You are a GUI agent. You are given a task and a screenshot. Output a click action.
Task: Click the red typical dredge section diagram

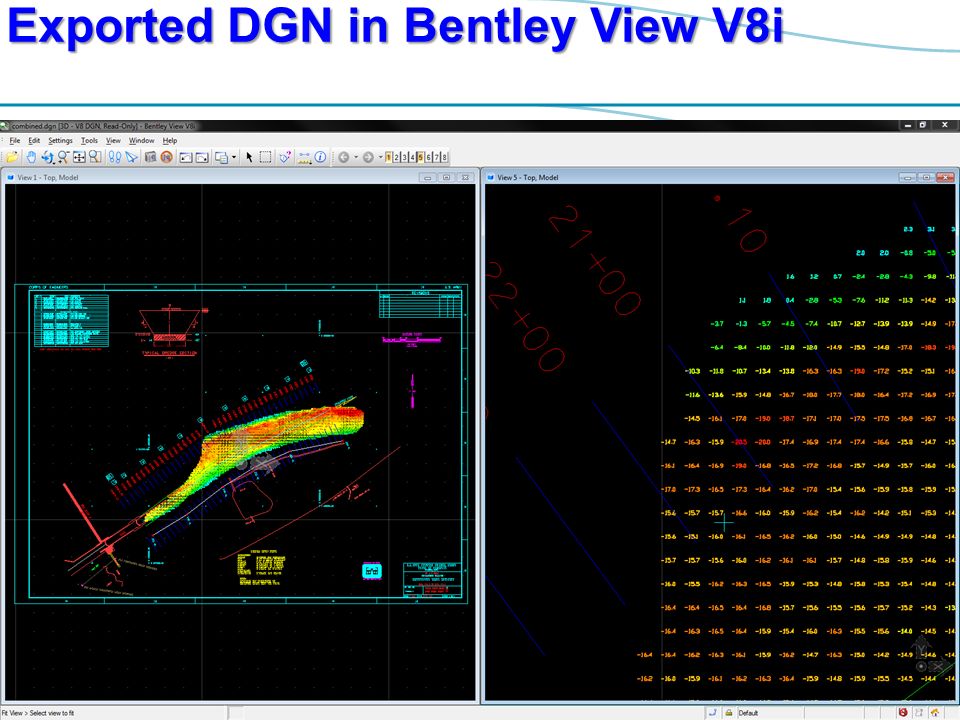pyautogui.click(x=171, y=331)
